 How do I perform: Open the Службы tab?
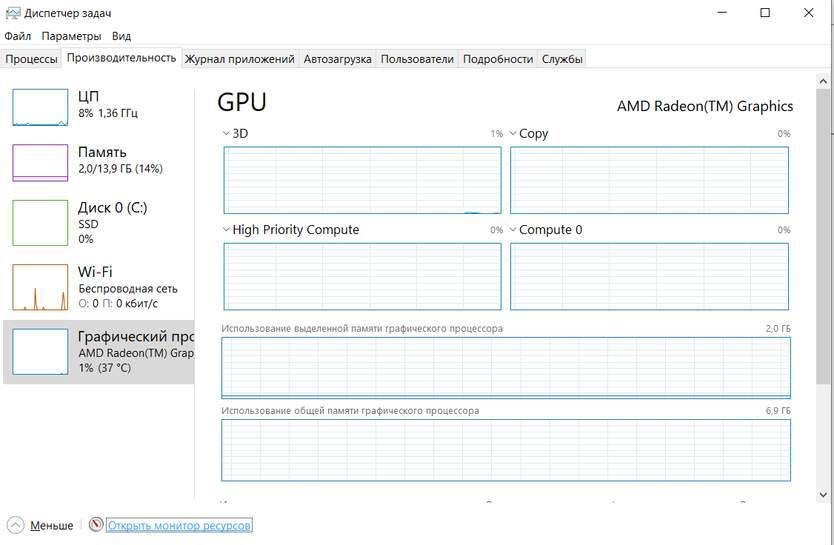[562, 59]
